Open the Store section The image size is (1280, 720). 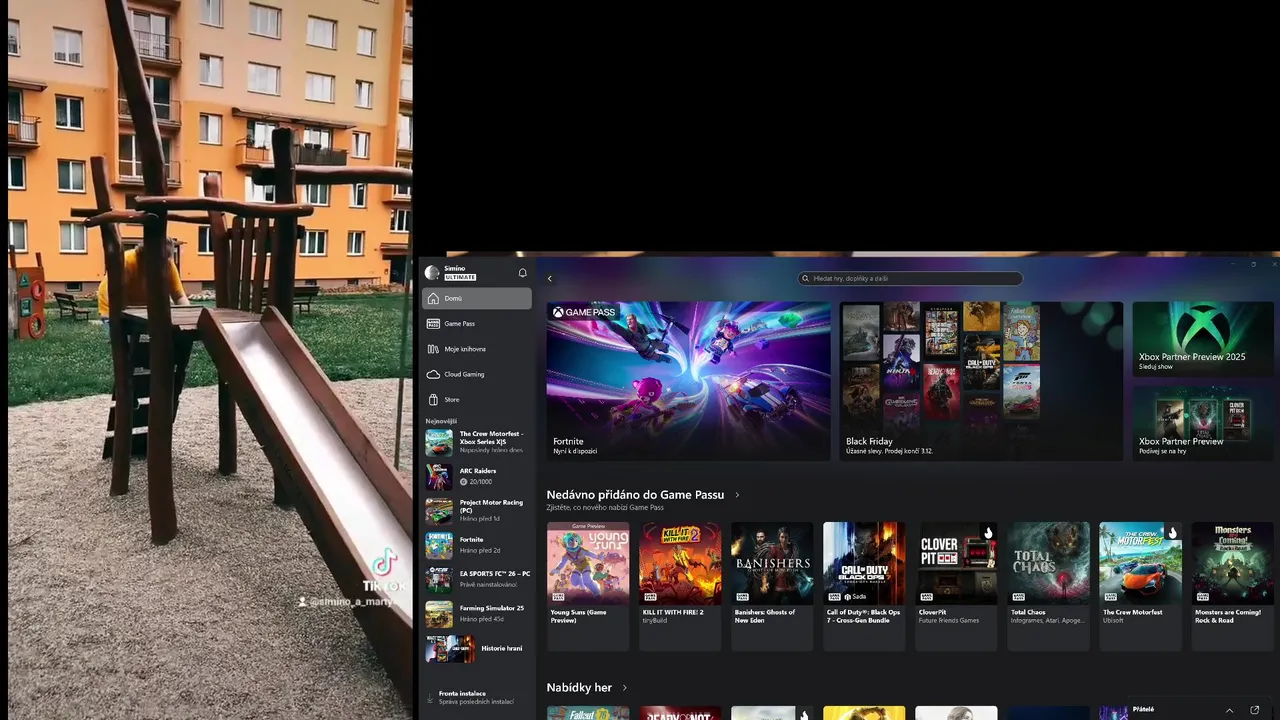click(x=477, y=399)
